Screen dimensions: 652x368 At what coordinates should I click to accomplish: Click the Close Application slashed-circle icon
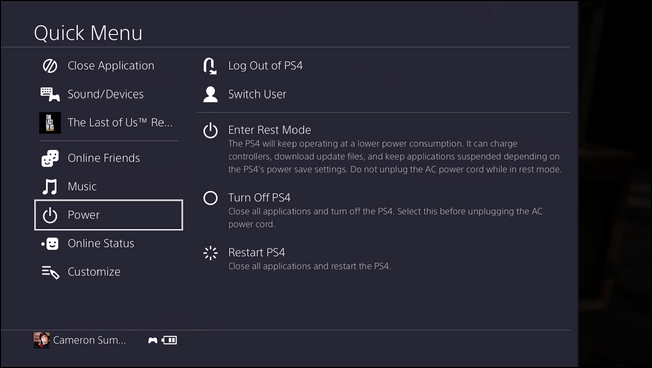pyautogui.click(x=50, y=66)
